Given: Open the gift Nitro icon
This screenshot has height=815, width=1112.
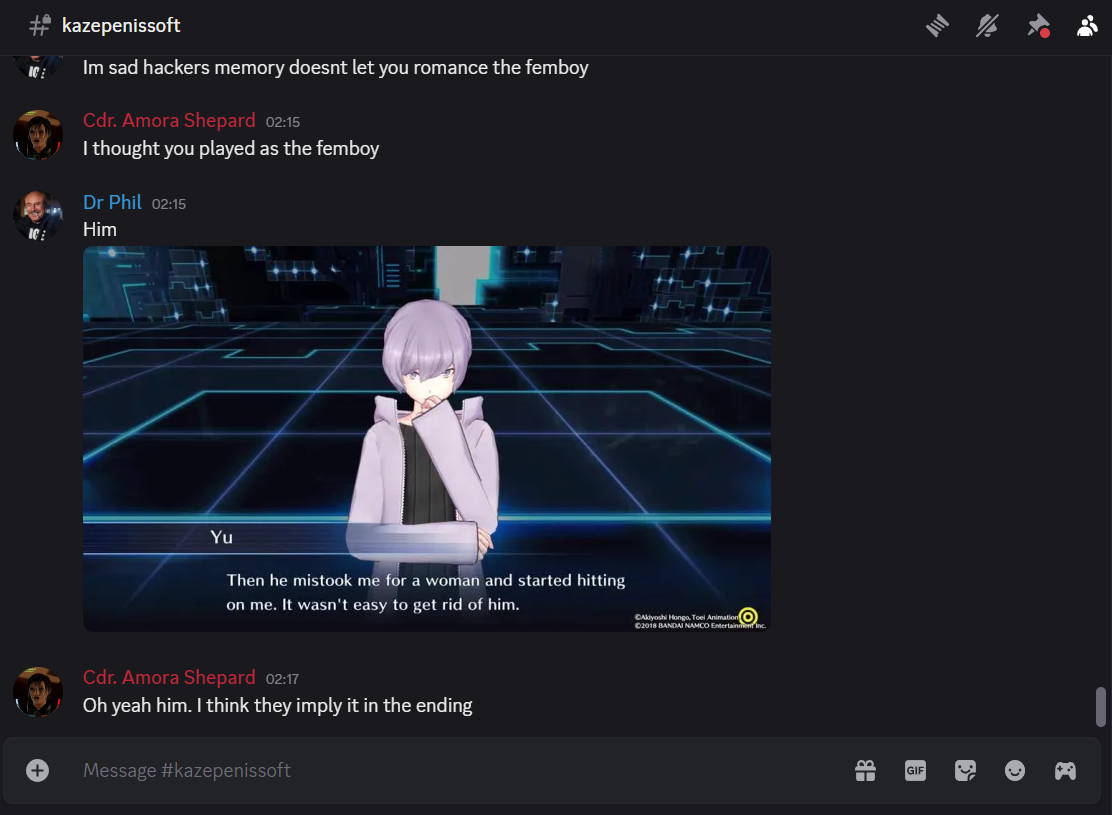Looking at the screenshot, I should 865,770.
